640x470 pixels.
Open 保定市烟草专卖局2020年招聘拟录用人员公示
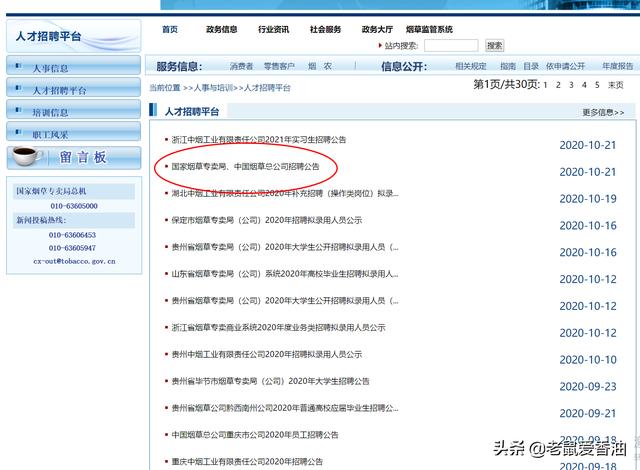pos(267,220)
